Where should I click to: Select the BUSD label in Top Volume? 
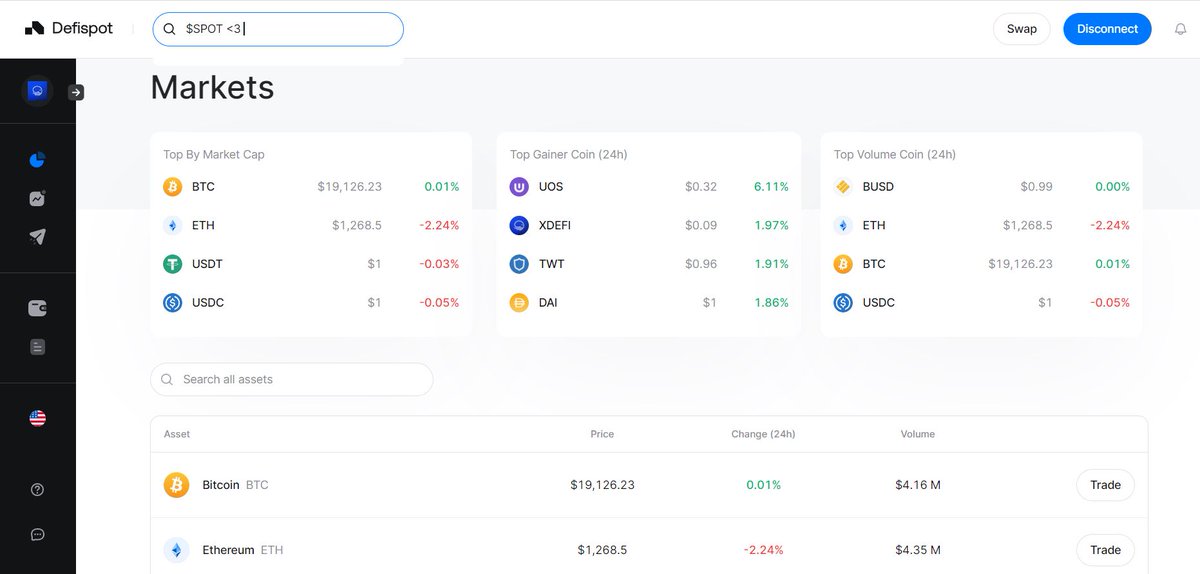coord(878,187)
